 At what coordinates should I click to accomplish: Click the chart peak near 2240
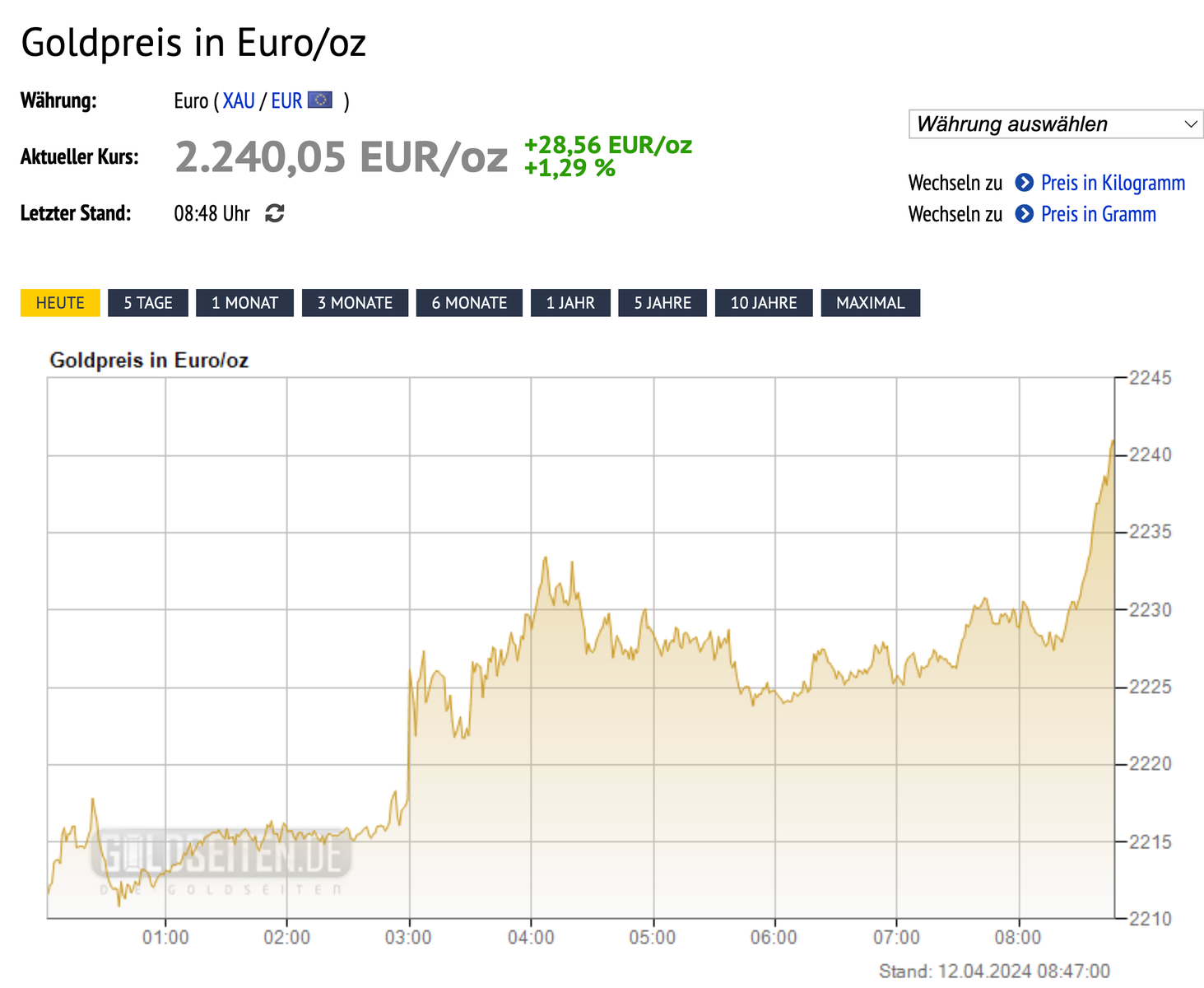[1112, 442]
